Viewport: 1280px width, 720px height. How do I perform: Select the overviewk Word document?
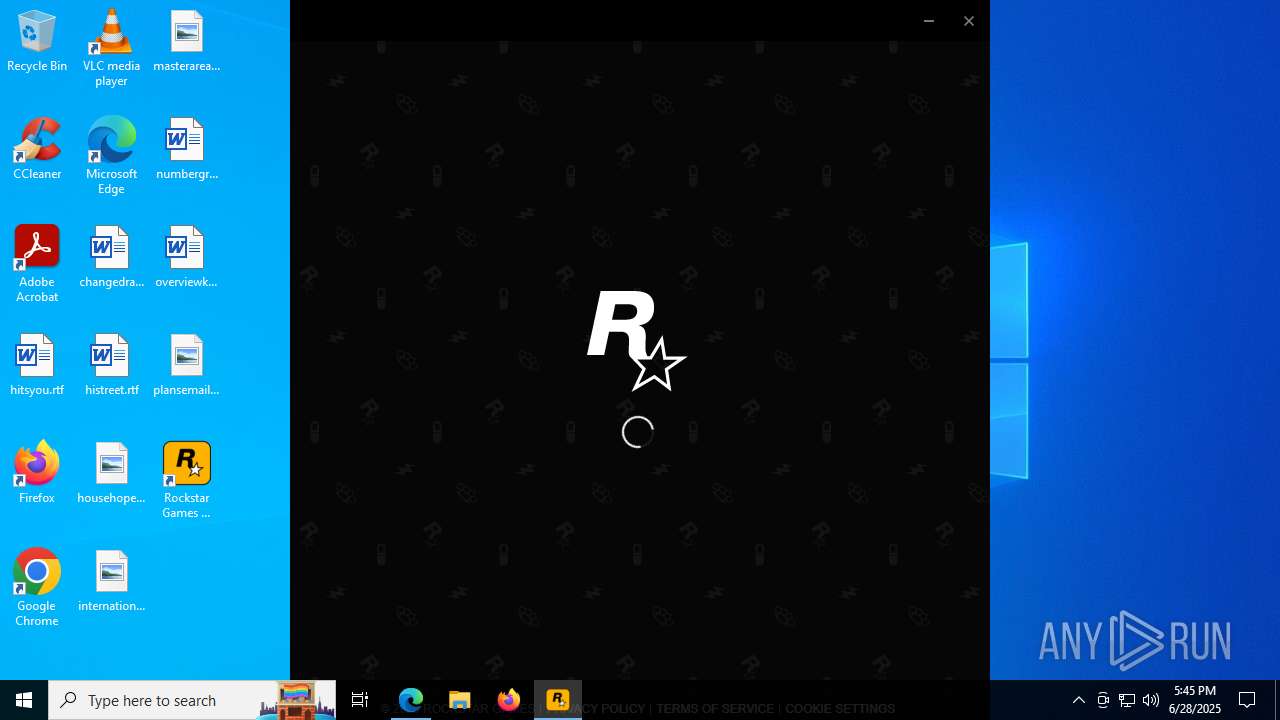[186, 258]
